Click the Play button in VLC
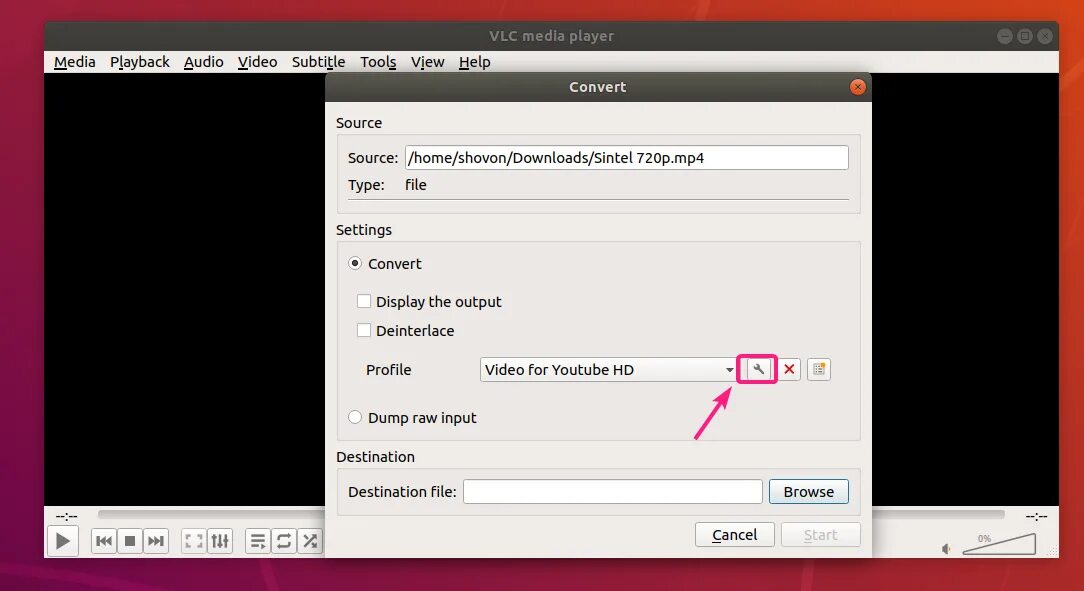Image resolution: width=1084 pixels, height=591 pixels. point(62,541)
